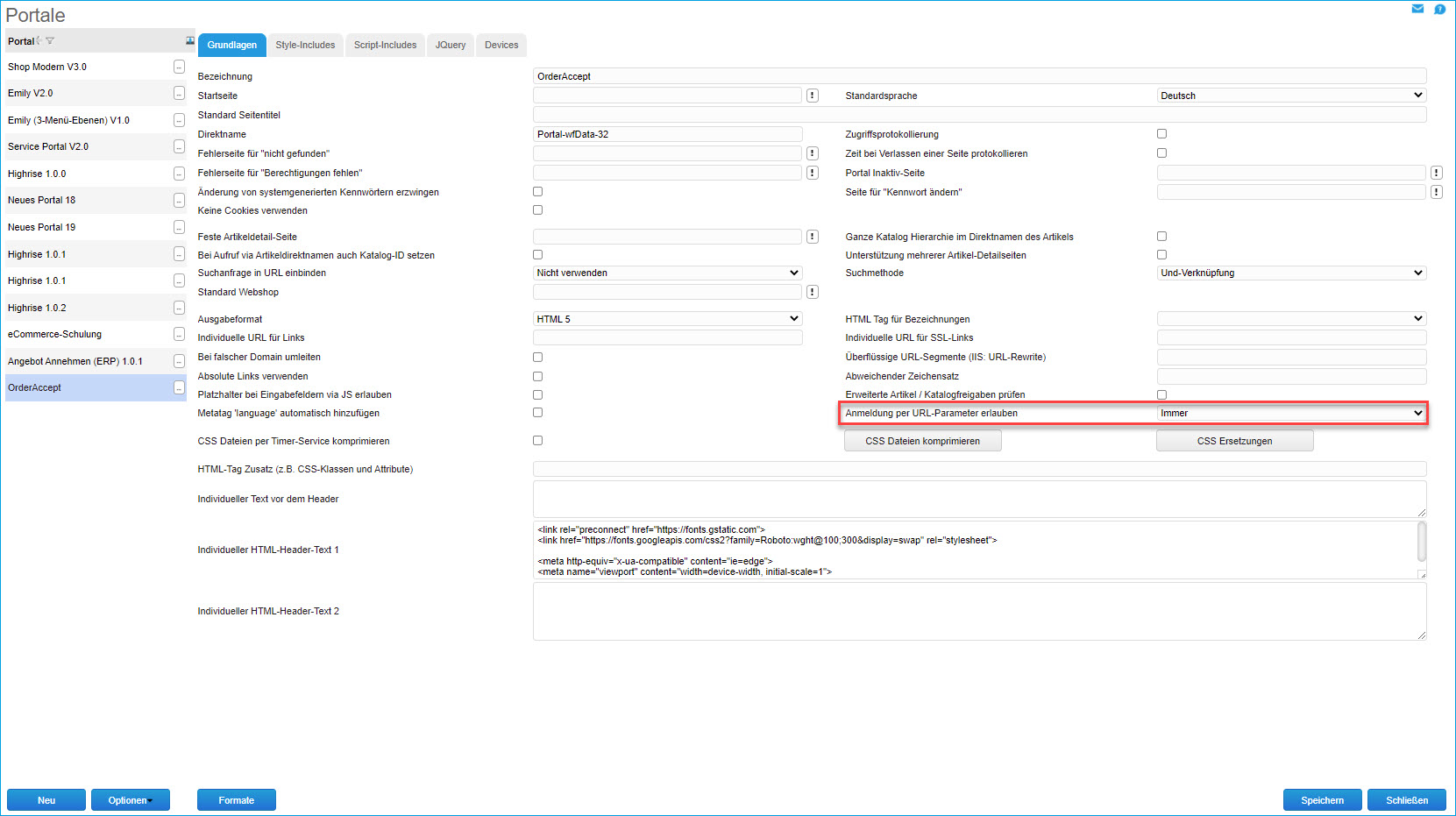
Task: Click the small icon right of Portal header
Action: pyautogui.click(x=189, y=41)
